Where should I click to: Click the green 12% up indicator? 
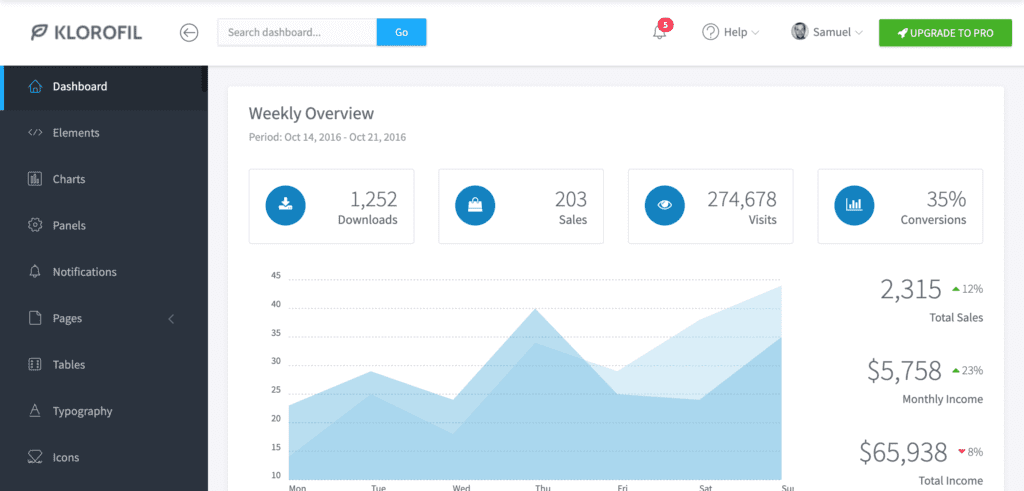(x=967, y=289)
